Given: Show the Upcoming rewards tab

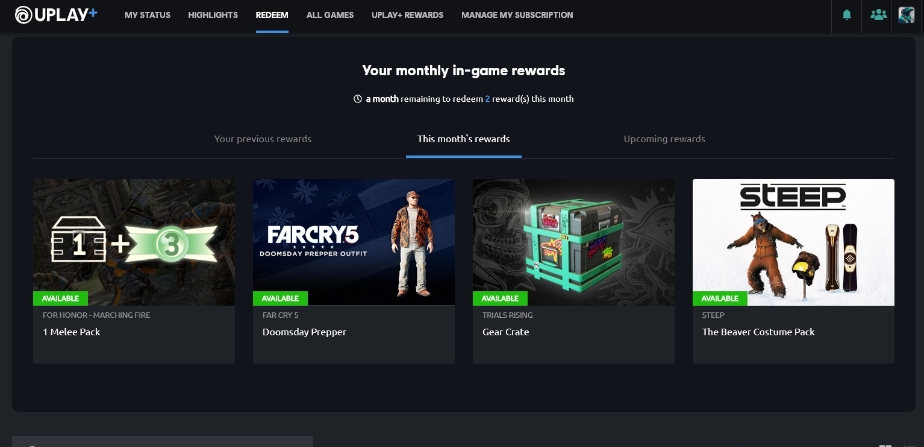Looking at the screenshot, I should click(664, 139).
